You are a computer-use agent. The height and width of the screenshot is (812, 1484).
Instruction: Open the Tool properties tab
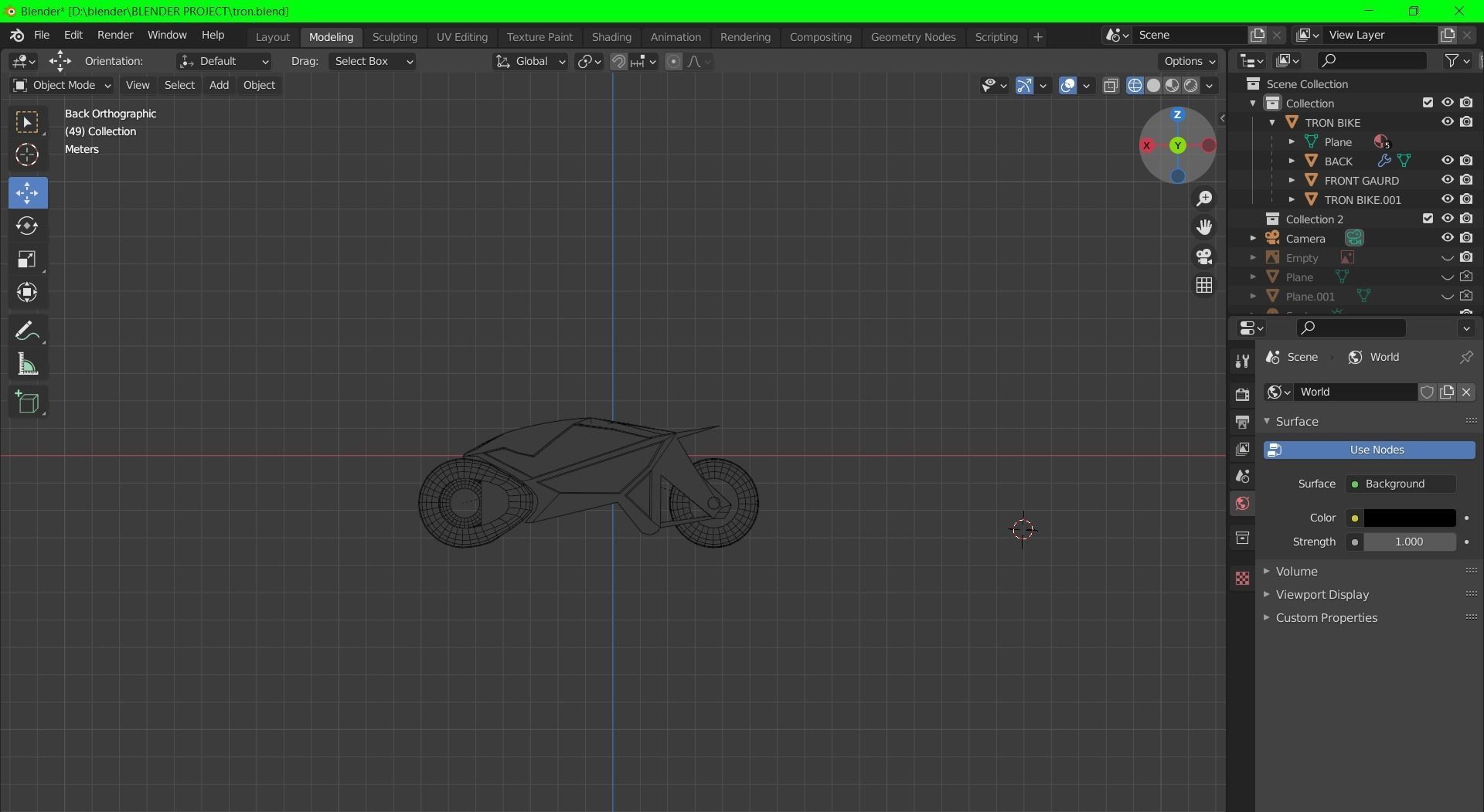pos(1242,361)
